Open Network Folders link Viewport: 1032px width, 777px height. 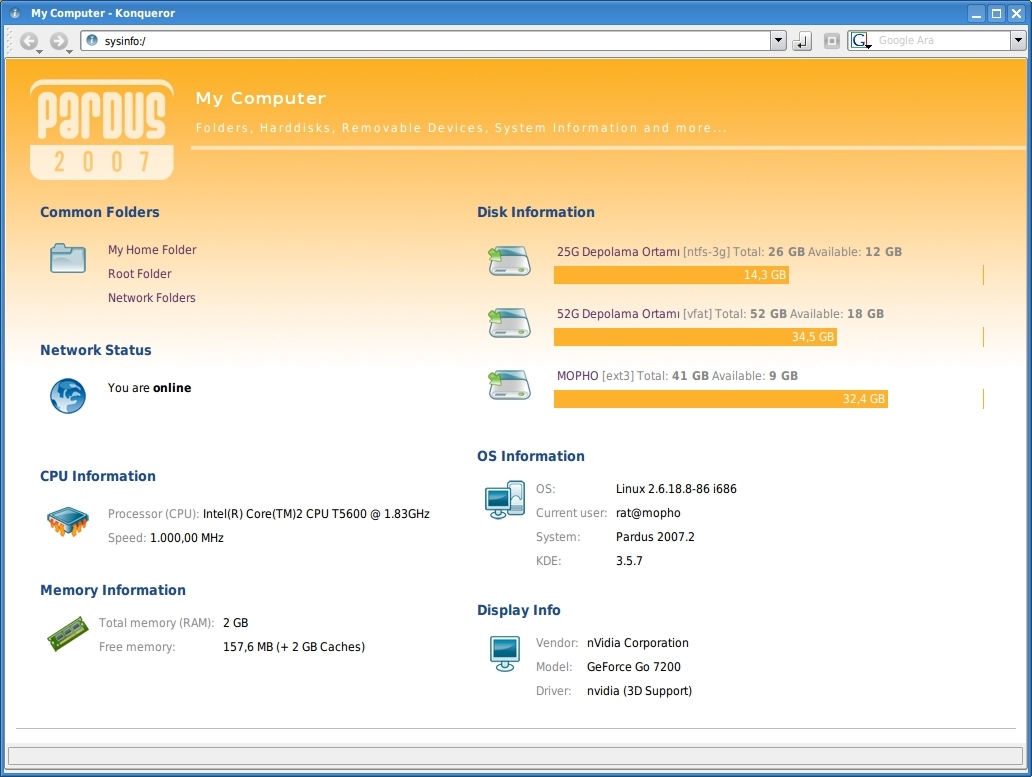point(152,298)
